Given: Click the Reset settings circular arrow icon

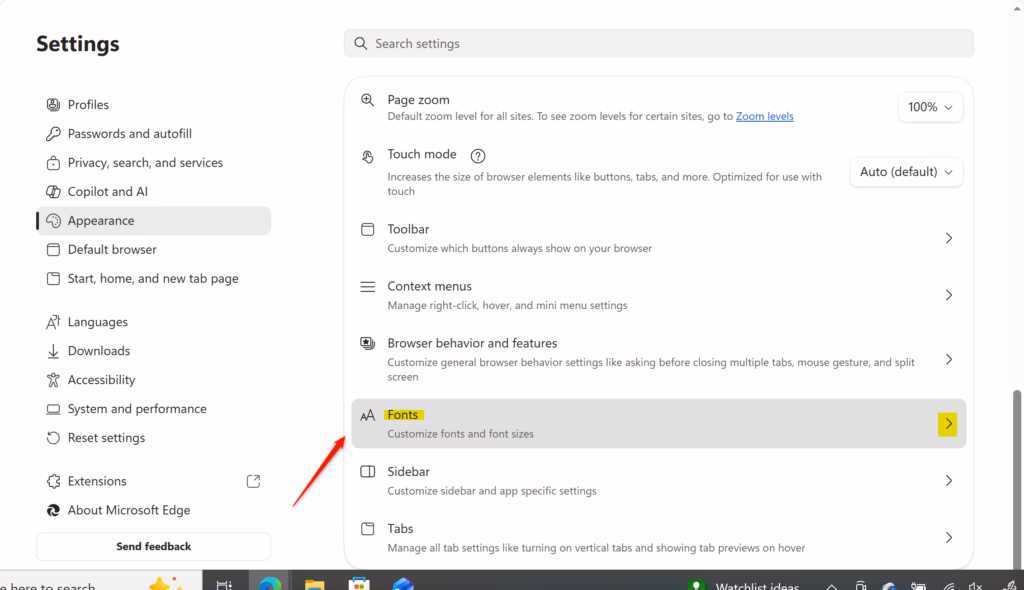Looking at the screenshot, I should tap(53, 438).
